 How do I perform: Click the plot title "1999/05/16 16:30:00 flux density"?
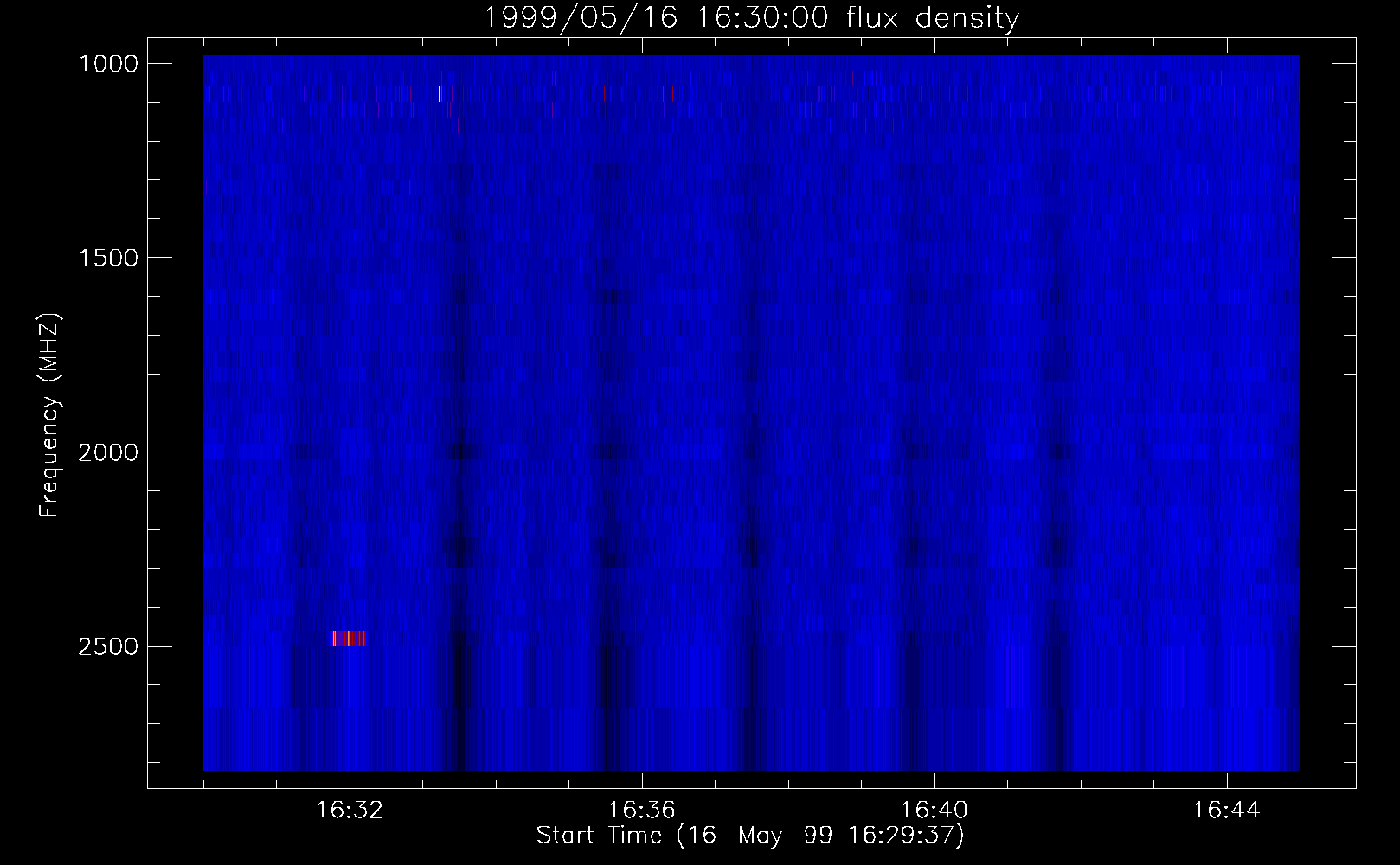pyautogui.click(x=750, y=17)
